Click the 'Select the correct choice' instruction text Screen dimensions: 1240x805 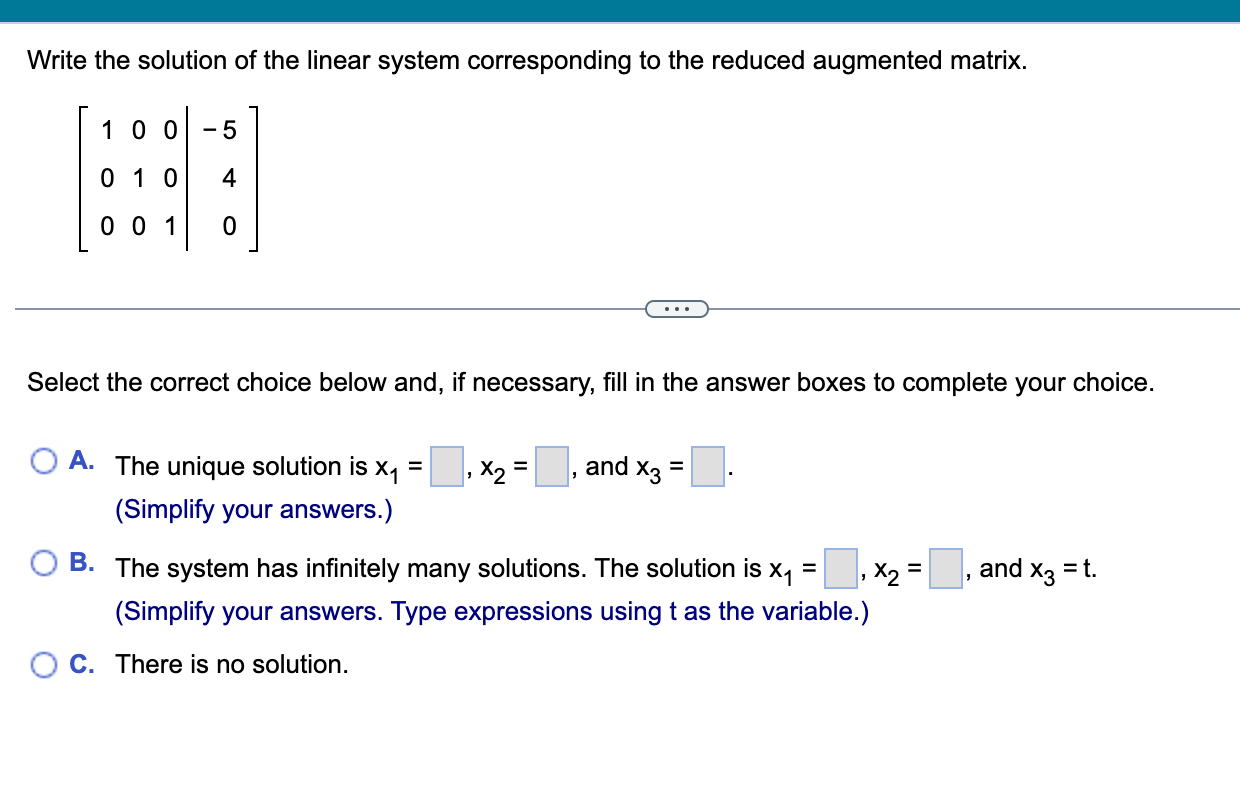tap(590, 382)
